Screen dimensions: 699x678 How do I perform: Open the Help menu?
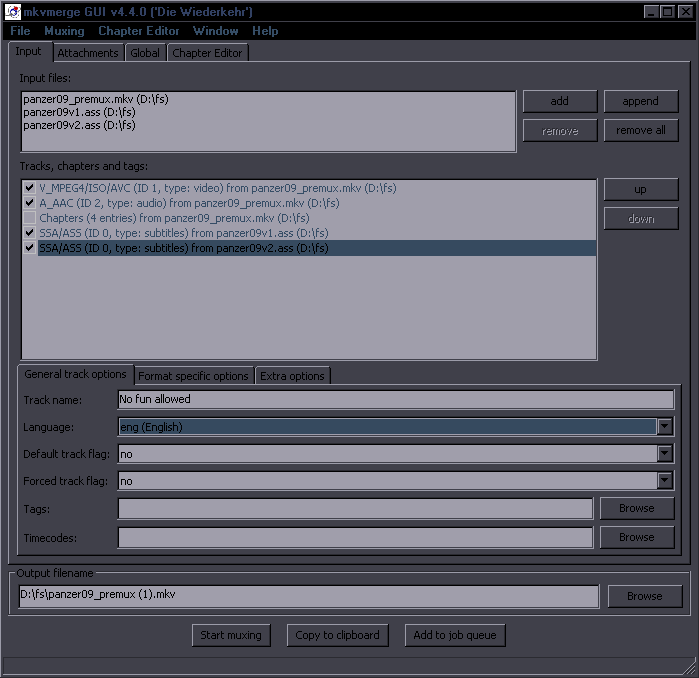point(265,31)
